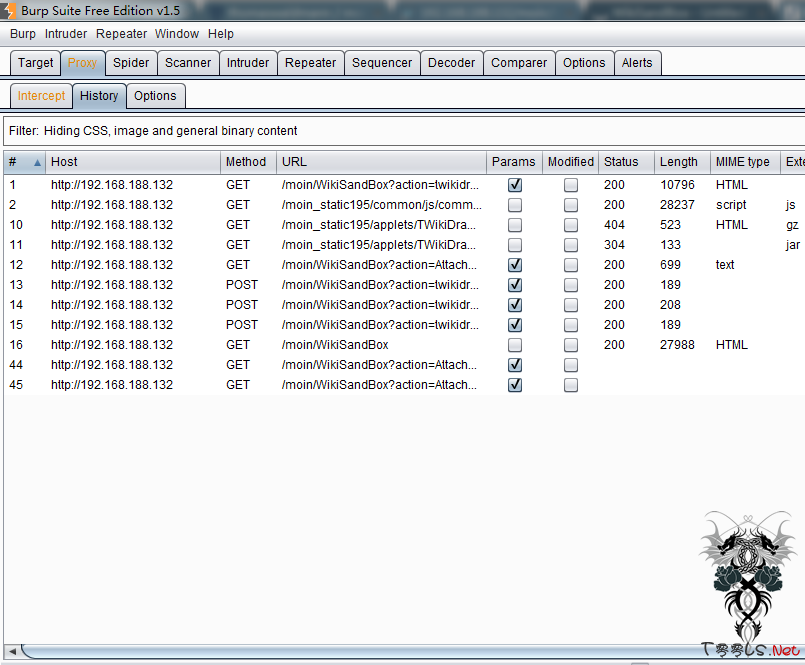Toggle Modified checkbox for request 11
The height and width of the screenshot is (665, 805).
[x=571, y=245]
